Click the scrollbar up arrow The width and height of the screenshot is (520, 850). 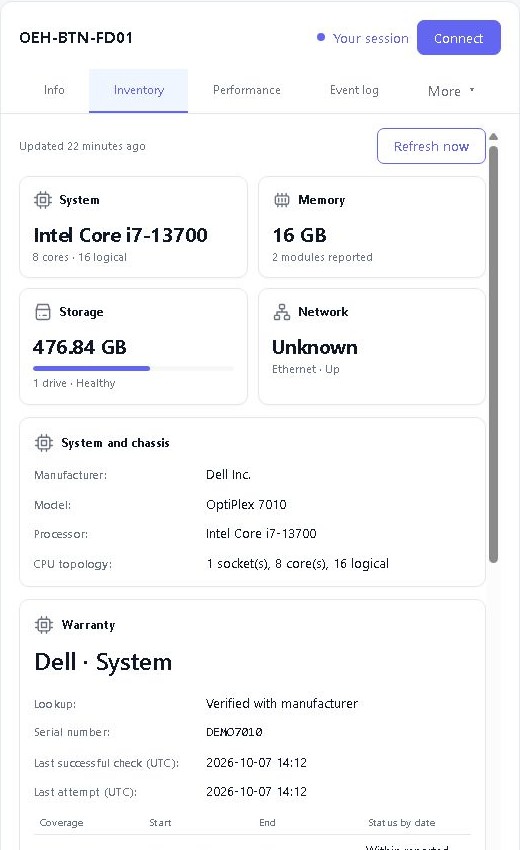point(493,137)
